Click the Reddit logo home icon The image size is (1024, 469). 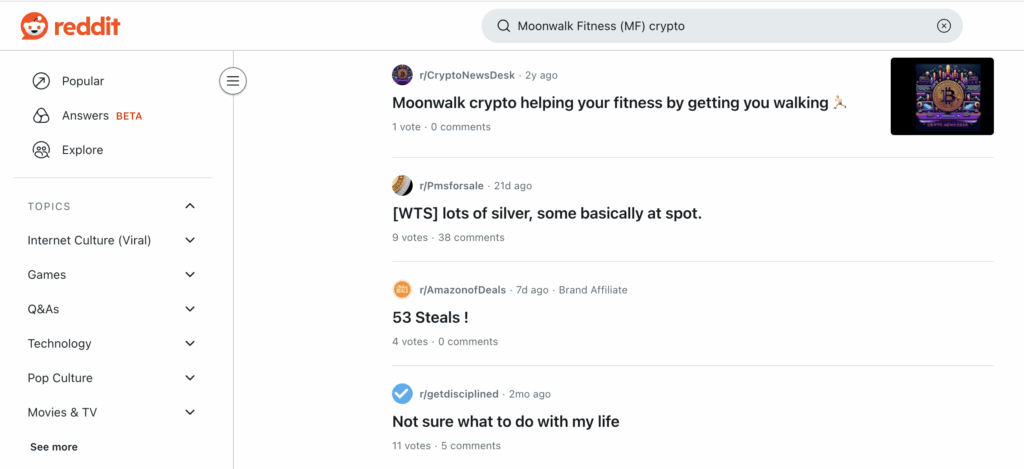pyautogui.click(x=34, y=26)
